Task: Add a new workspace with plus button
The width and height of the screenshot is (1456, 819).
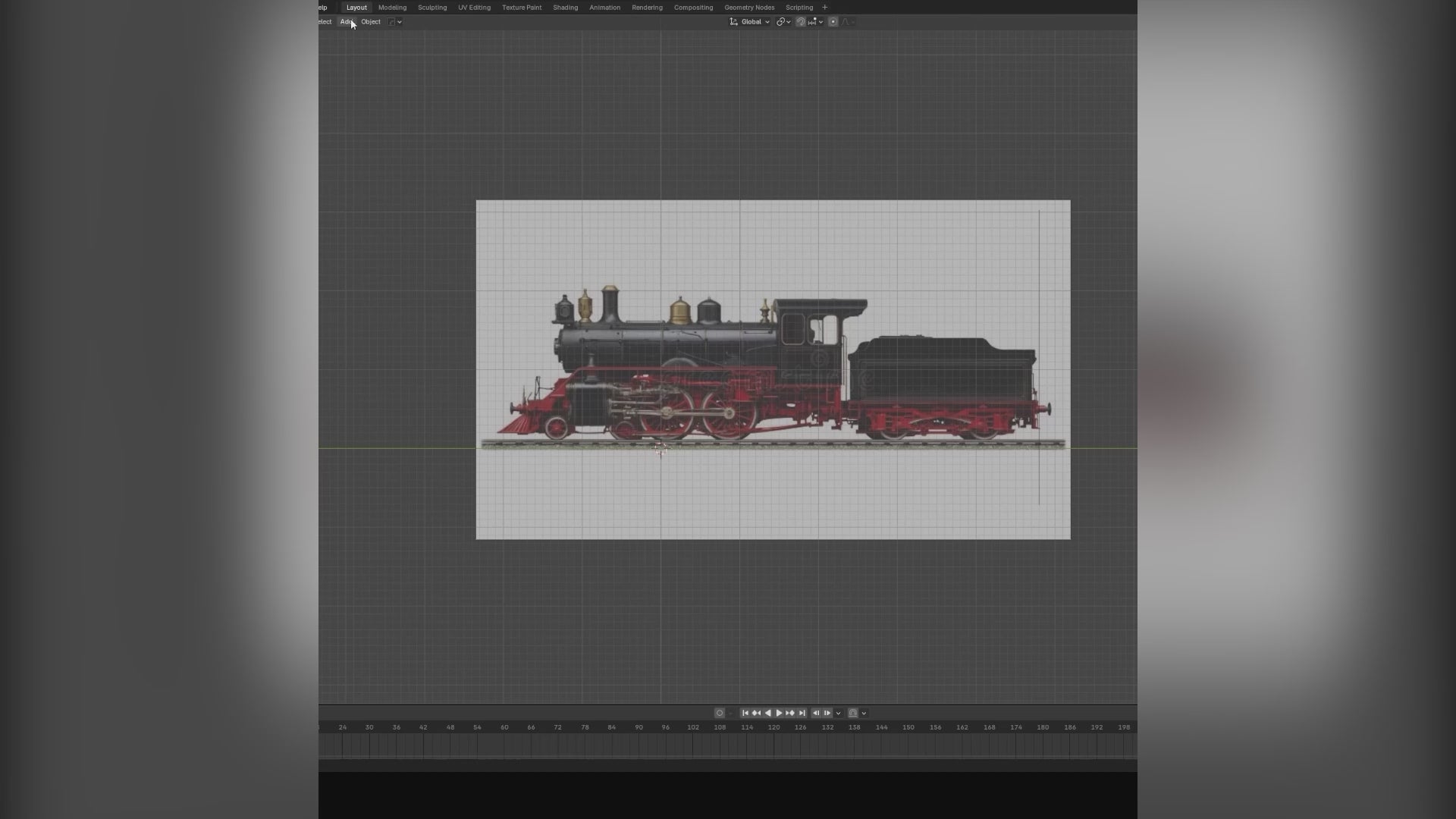Action: click(824, 8)
